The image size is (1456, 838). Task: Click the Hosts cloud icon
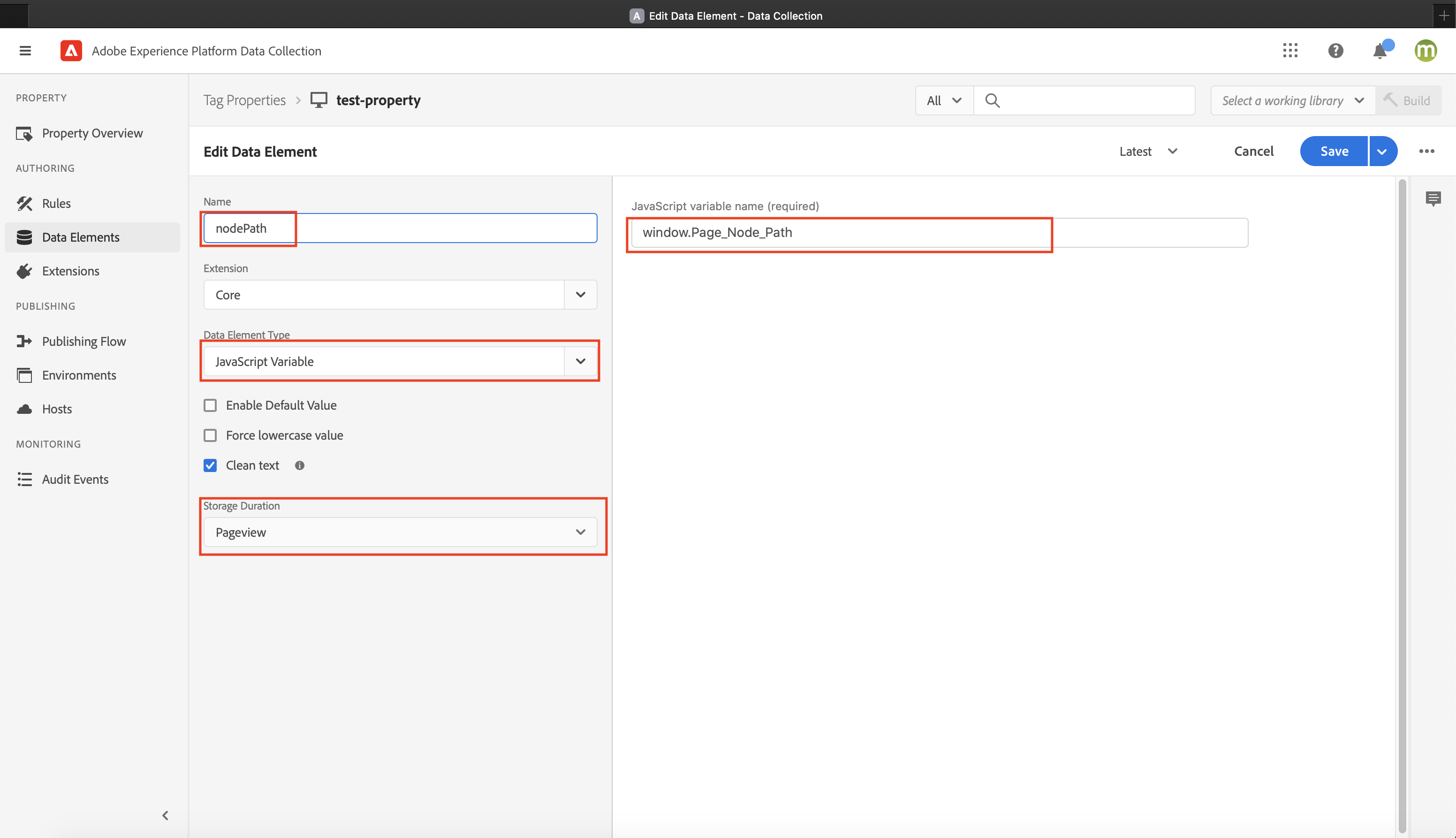click(x=24, y=409)
